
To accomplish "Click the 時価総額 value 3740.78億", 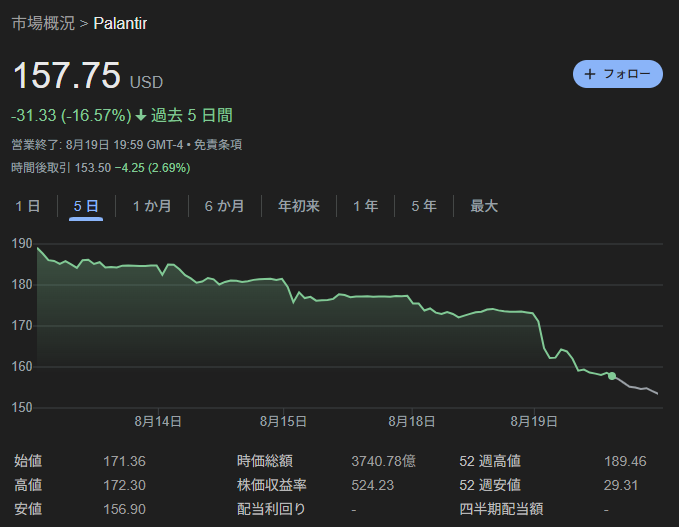I will point(383,461).
